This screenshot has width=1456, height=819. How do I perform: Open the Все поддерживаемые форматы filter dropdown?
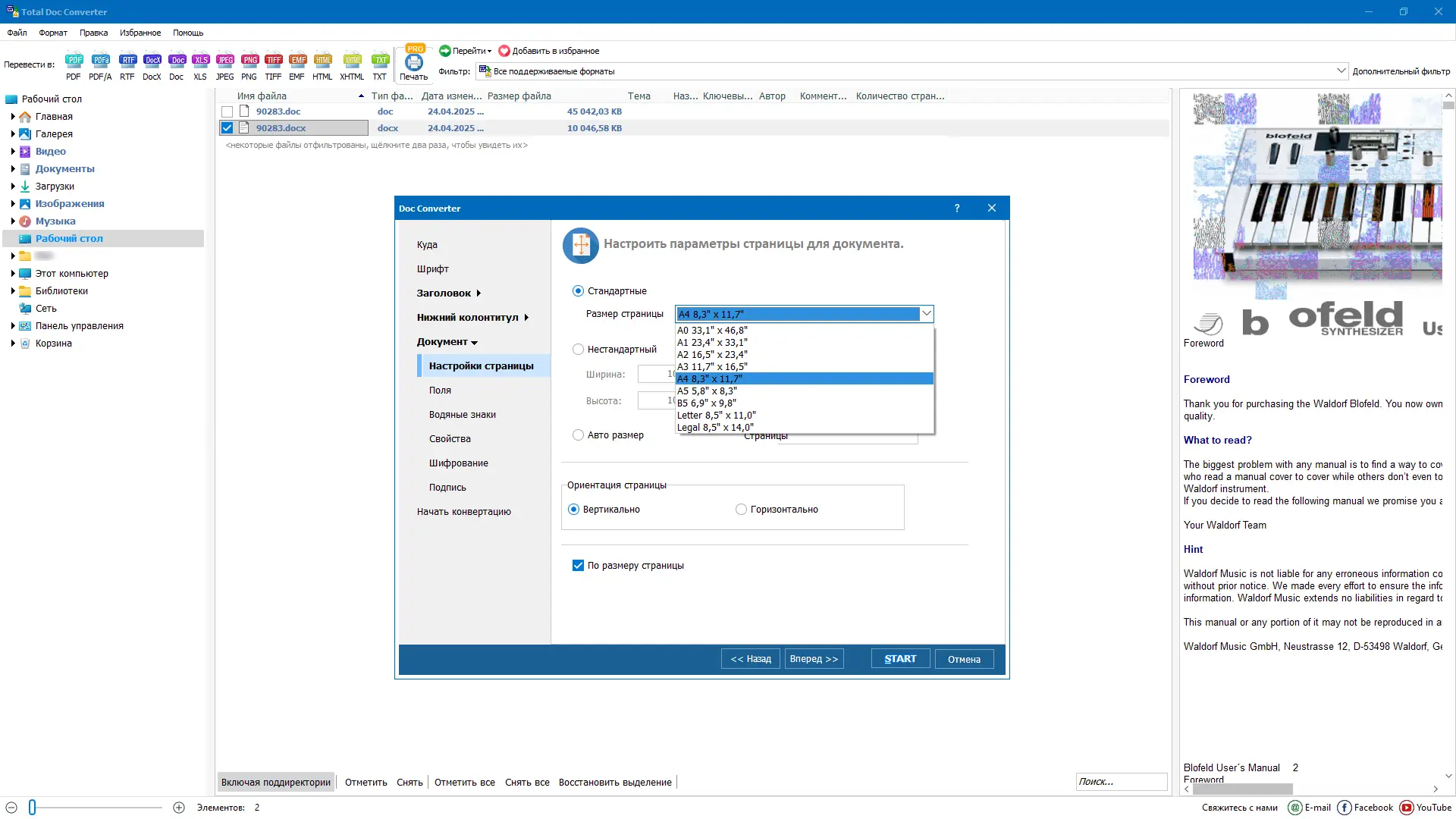click(x=1341, y=71)
